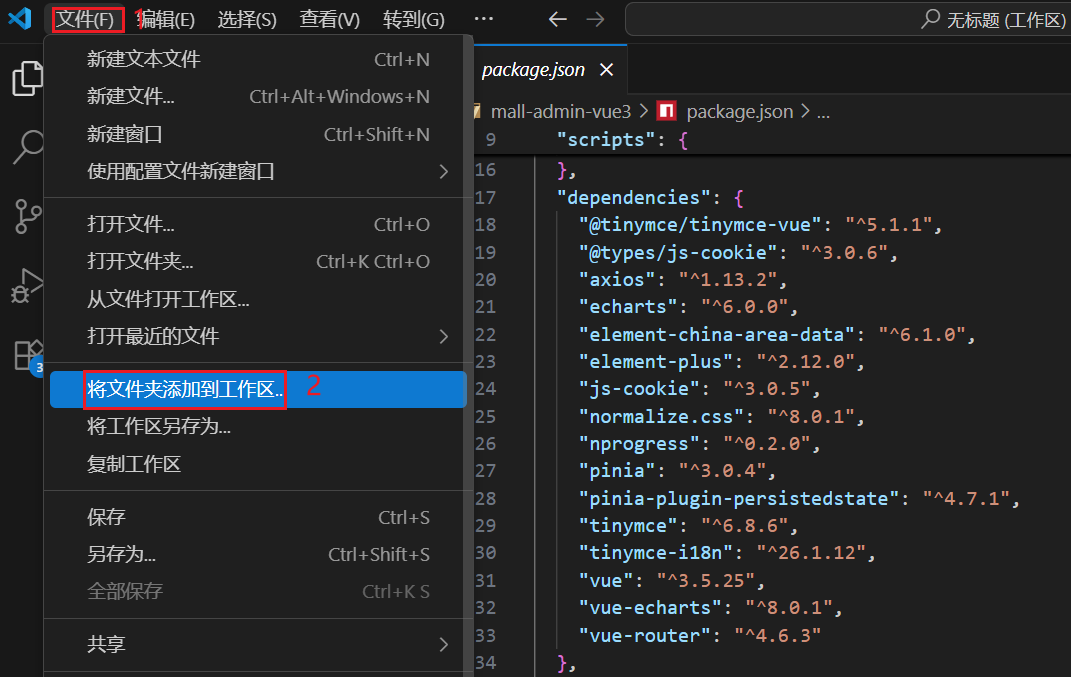Click the package.json breadcrumb item
Viewport: 1071px width, 677px height.
739,111
